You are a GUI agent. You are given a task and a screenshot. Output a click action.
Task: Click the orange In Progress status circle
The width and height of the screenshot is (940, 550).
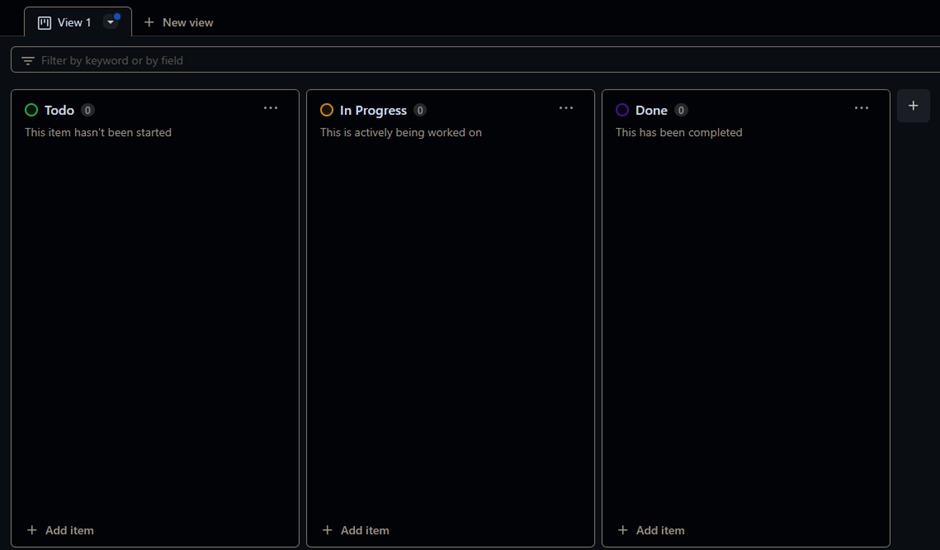coord(327,110)
